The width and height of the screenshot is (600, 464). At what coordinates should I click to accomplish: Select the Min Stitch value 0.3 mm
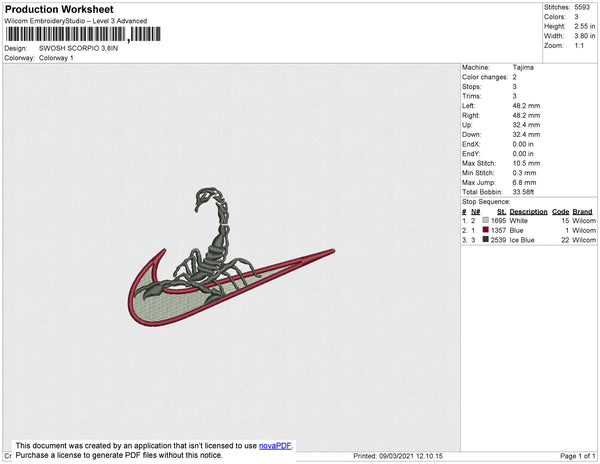point(524,173)
